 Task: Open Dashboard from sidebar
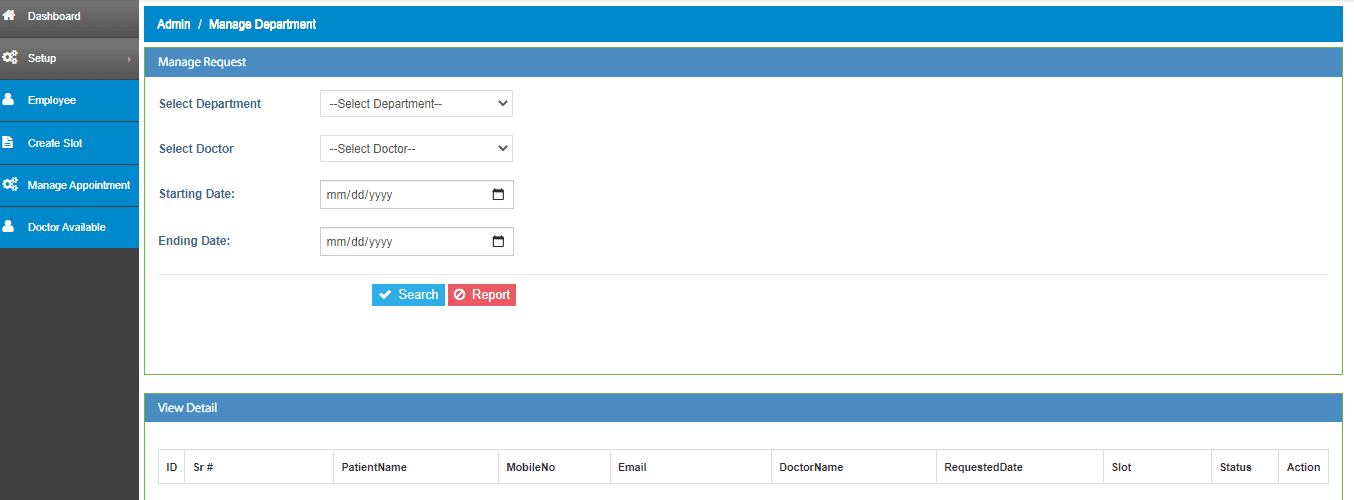point(69,17)
